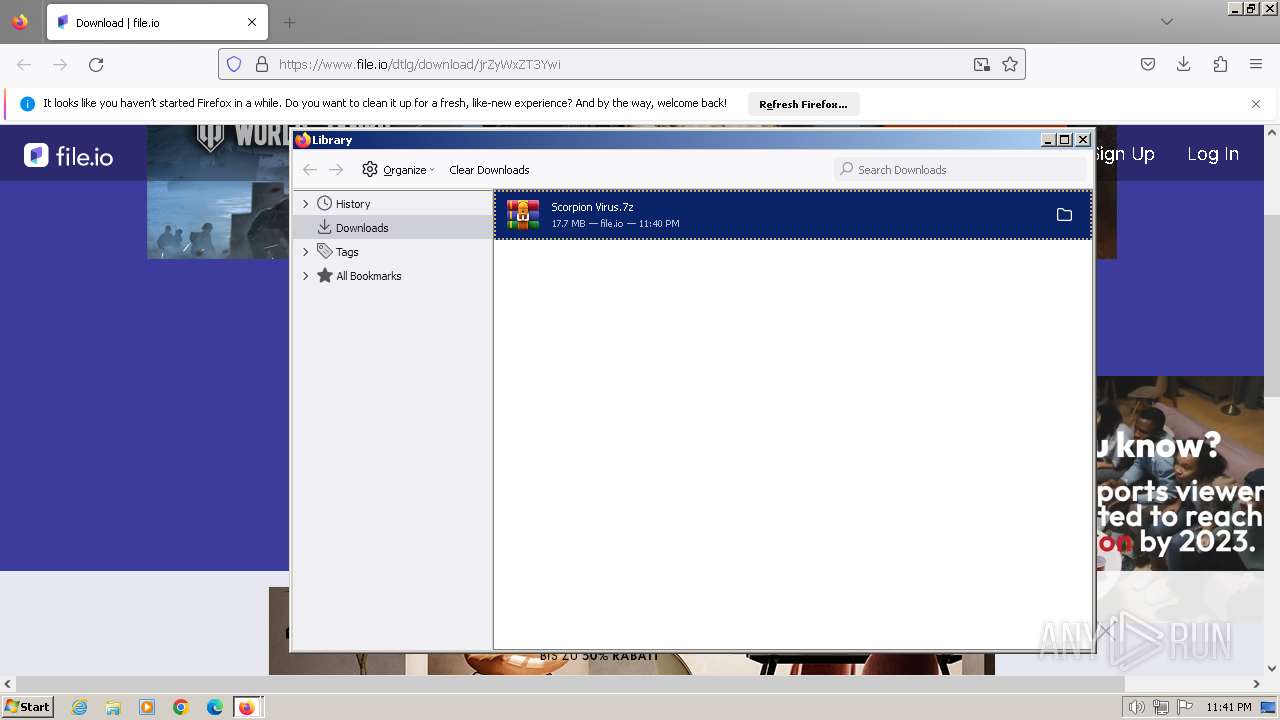Image resolution: width=1280 pixels, height=720 pixels.
Task: Open a new tab
Action: pyautogui.click(x=289, y=22)
